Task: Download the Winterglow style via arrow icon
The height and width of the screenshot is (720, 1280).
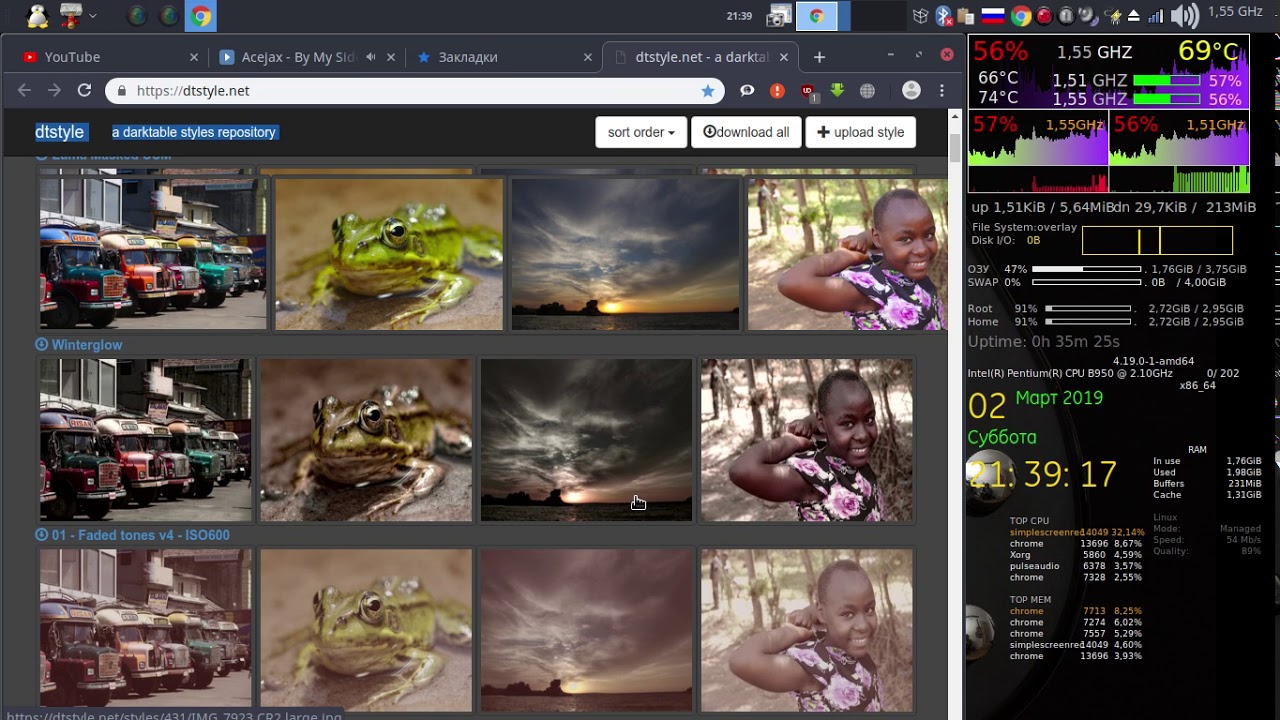Action: (x=42, y=345)
